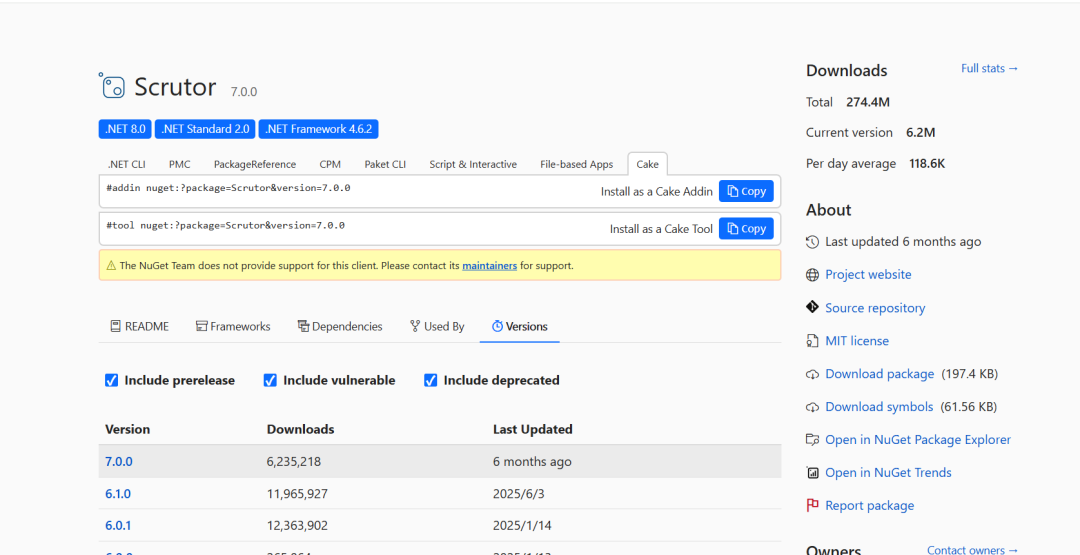Click the Report package link
Screen dimensions: 1080x555
[869, 505]
